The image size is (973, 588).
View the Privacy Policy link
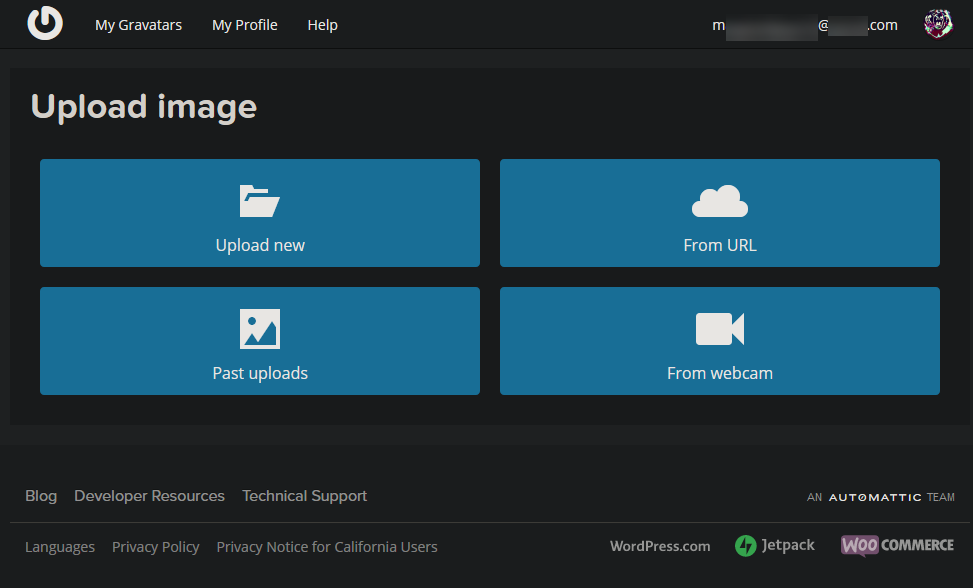pos(155,547)
